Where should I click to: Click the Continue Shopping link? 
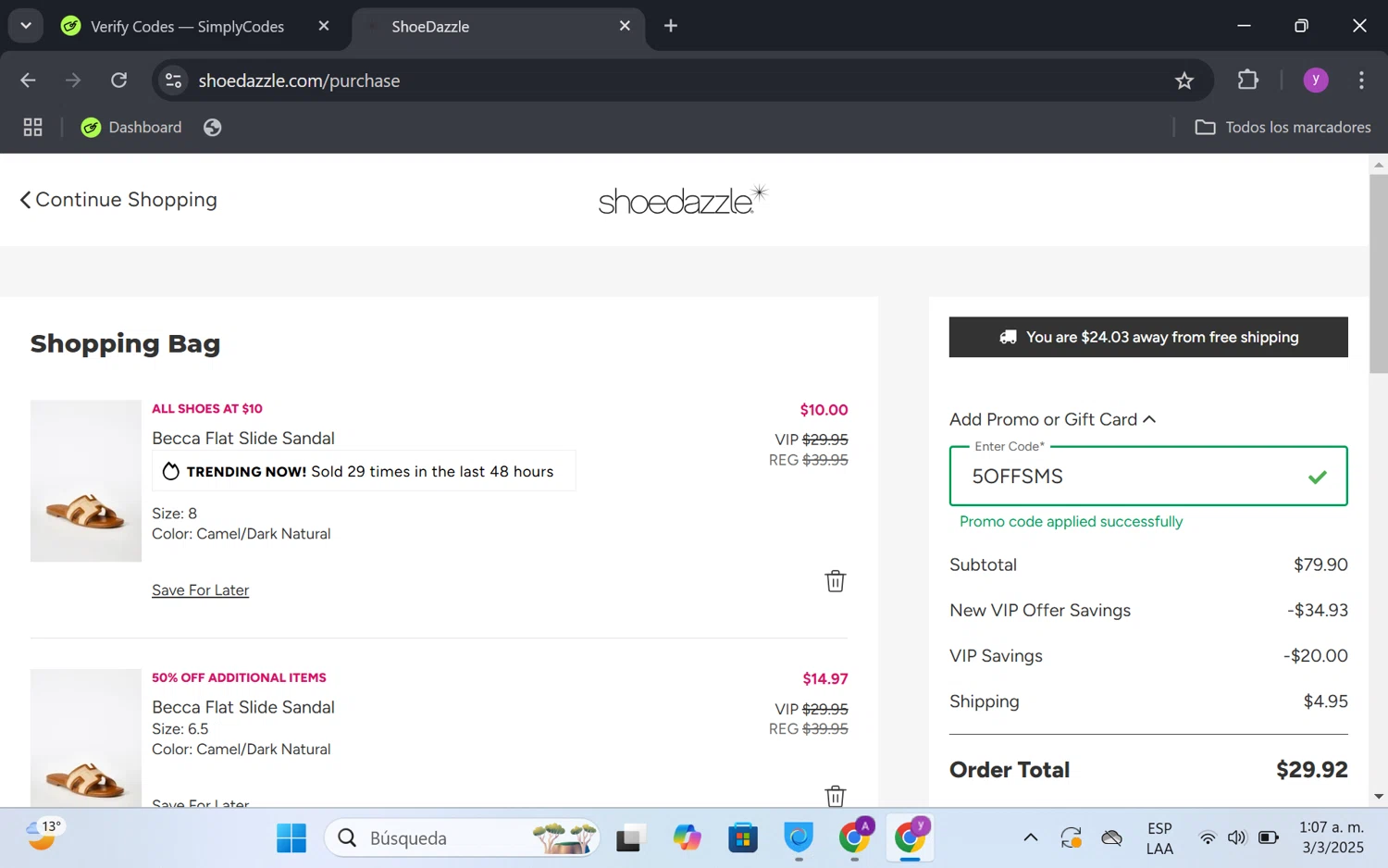119,200
